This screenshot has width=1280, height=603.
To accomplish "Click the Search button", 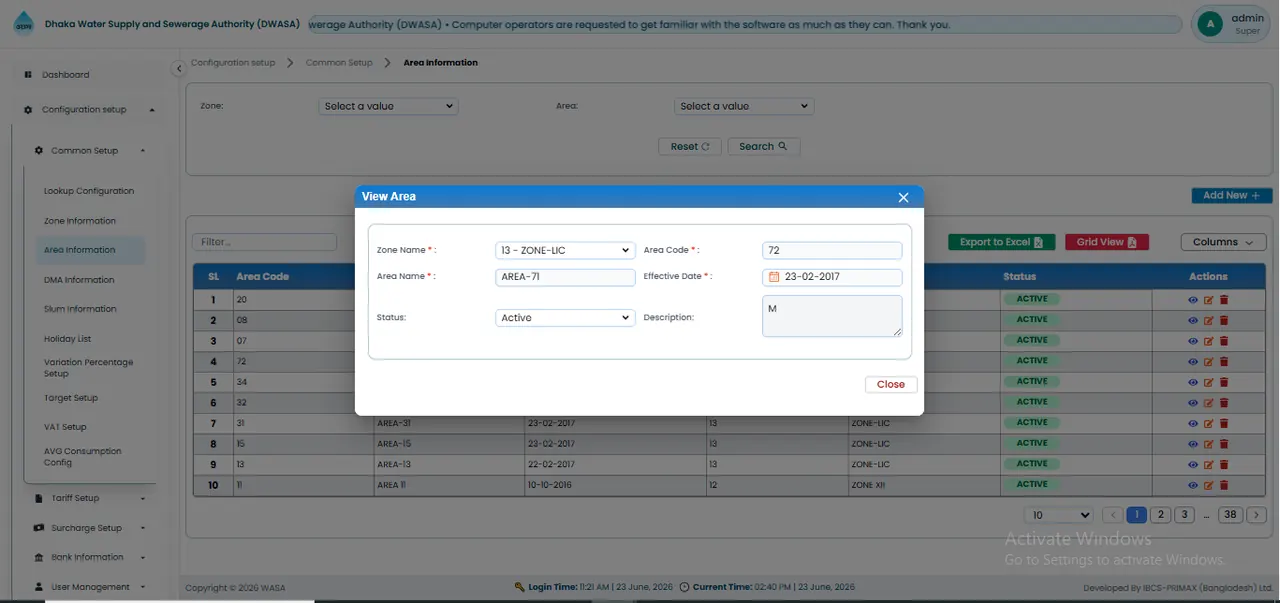I will click(x=763, y=146).
